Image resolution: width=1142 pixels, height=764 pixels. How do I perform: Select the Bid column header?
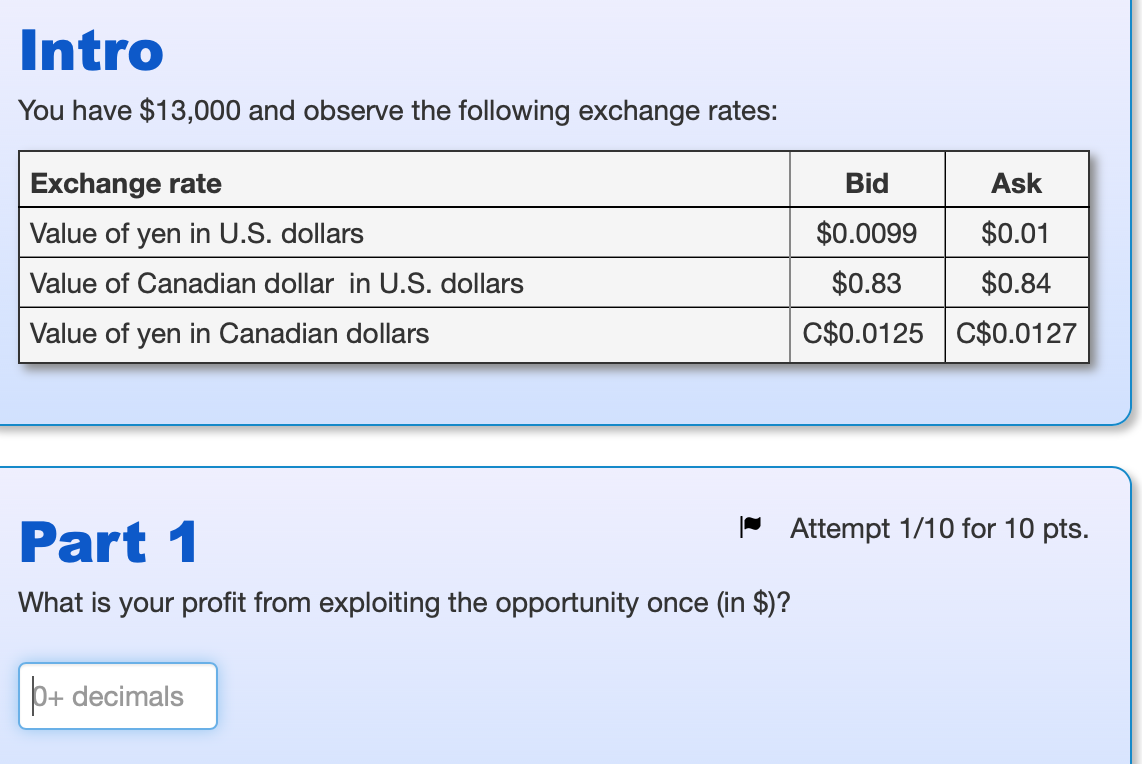click(x=867, y=183)
